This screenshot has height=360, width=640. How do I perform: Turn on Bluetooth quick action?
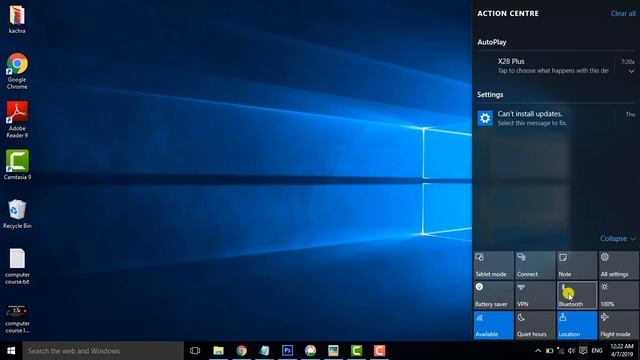pyautogui.click(x=577, y=295)
